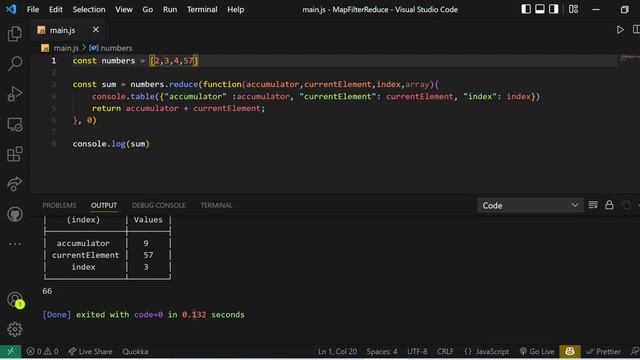This screenshot has width=640, height=360.
Task: Open the Selection menu
Action: pos(89,9)
